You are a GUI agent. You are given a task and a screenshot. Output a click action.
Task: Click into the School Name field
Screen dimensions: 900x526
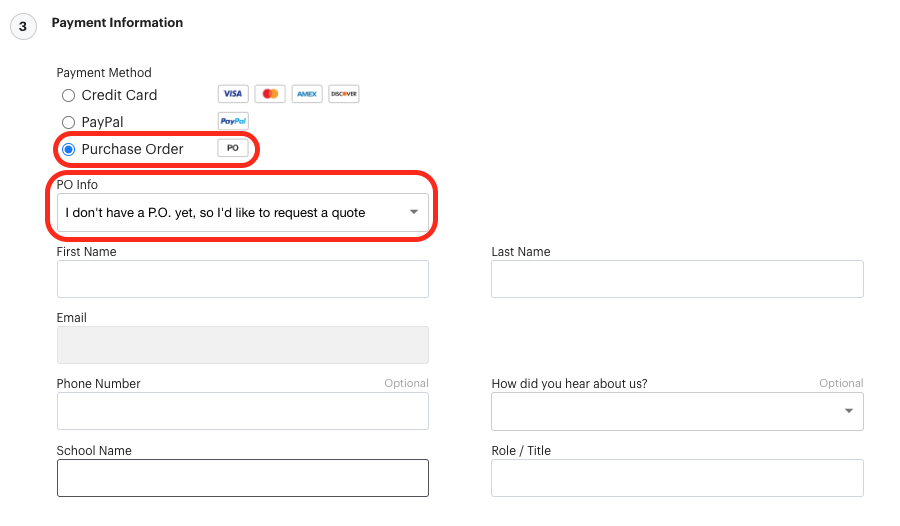click(x=243, y=478)
